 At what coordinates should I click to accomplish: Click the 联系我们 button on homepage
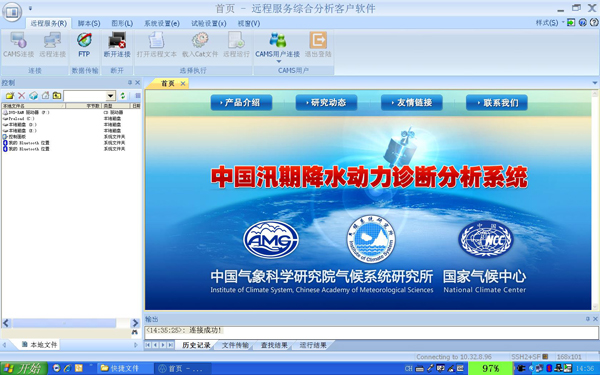click(497, 103)
